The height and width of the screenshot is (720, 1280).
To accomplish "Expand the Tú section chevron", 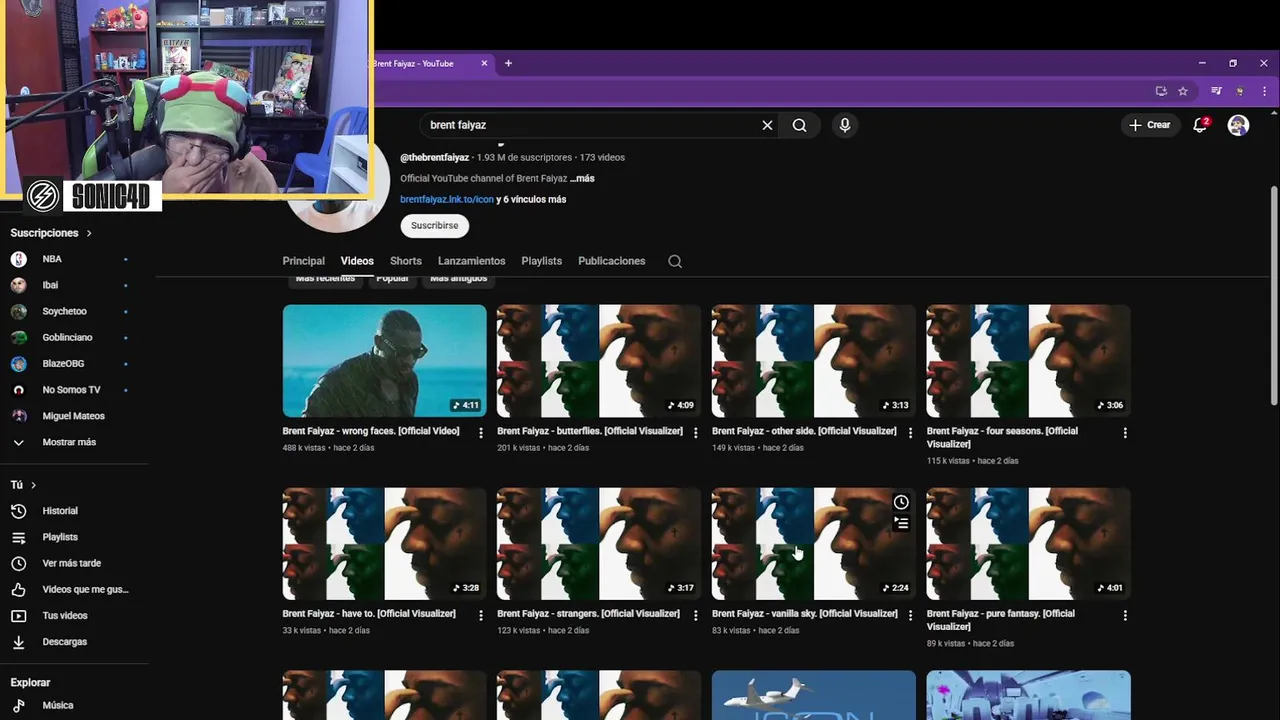I will coord(33,485).
